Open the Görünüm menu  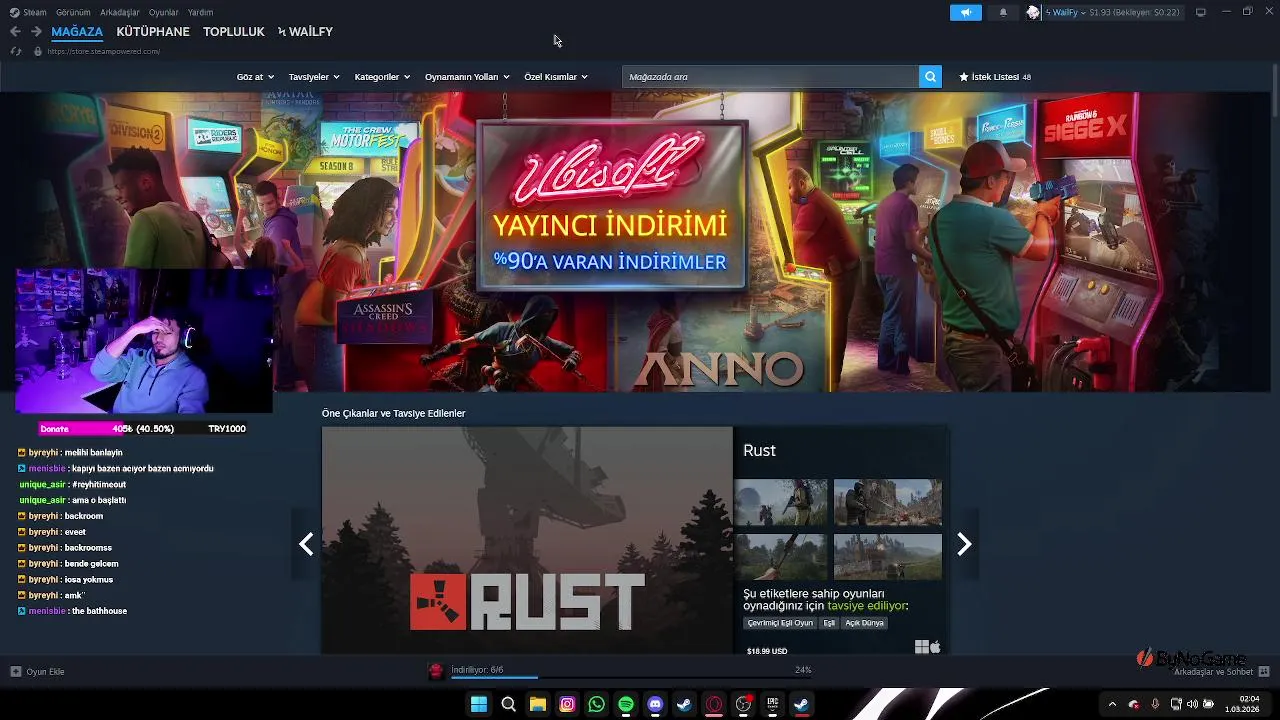coord(73,12)
